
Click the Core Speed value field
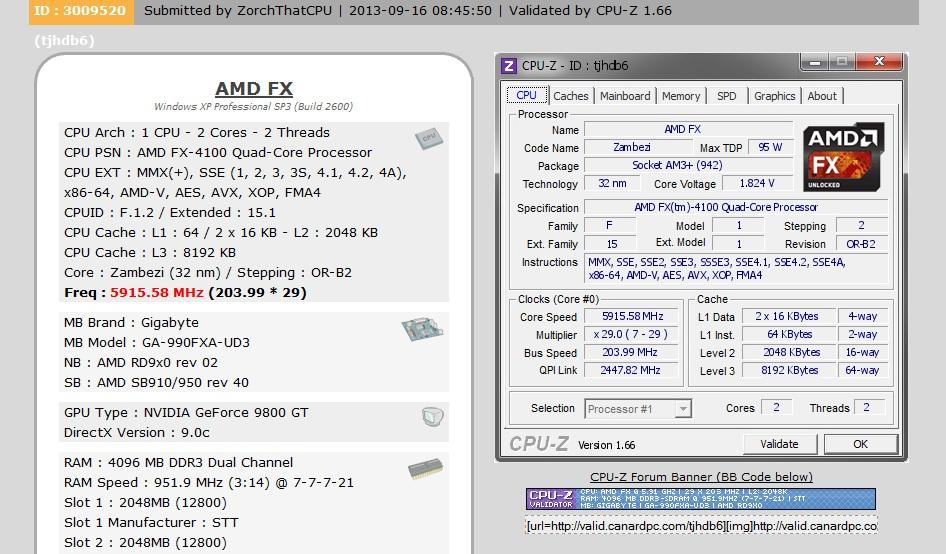pyautogui.click(x=632, y=316)
